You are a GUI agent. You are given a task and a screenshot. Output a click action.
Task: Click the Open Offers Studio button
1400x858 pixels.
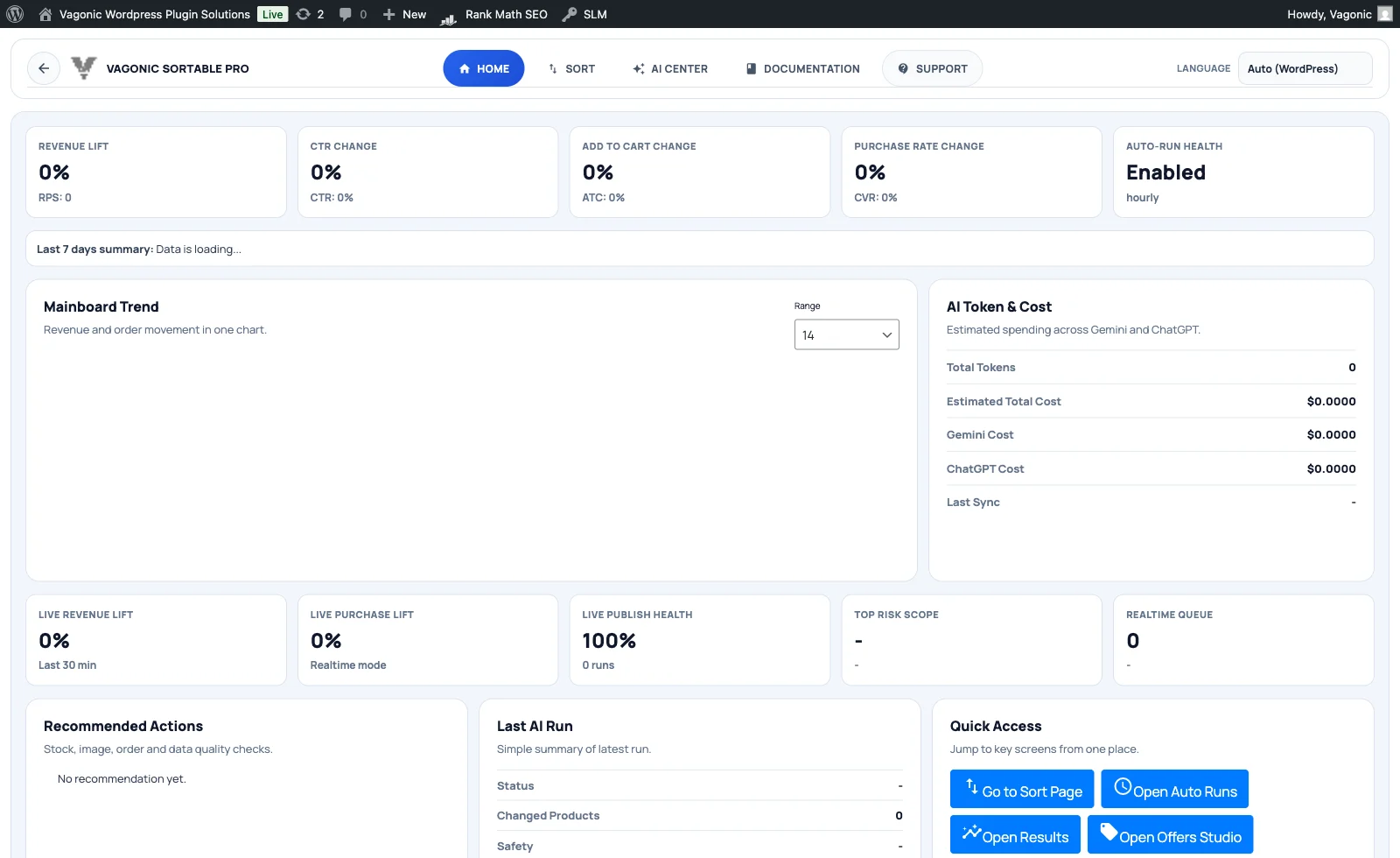pyautogui.click(x=1170, y=834)
